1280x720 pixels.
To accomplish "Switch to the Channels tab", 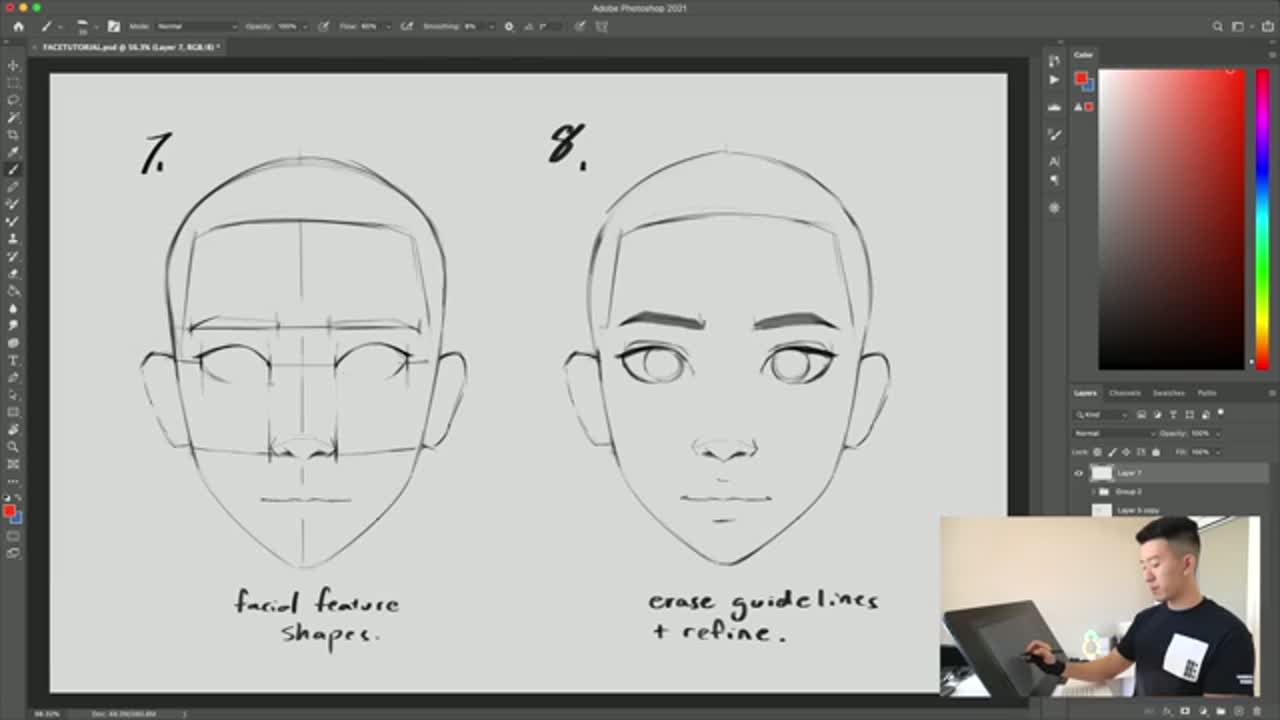I will (1125, 393).
